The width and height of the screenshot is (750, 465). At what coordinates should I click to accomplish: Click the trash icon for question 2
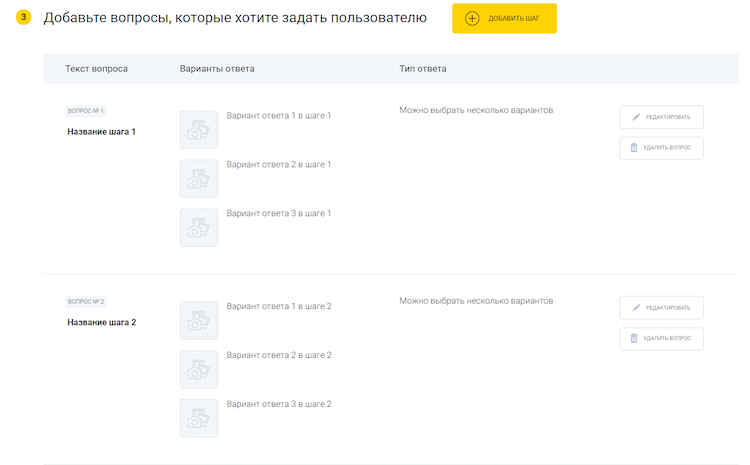pyautogui.click(x=634, y=339)
